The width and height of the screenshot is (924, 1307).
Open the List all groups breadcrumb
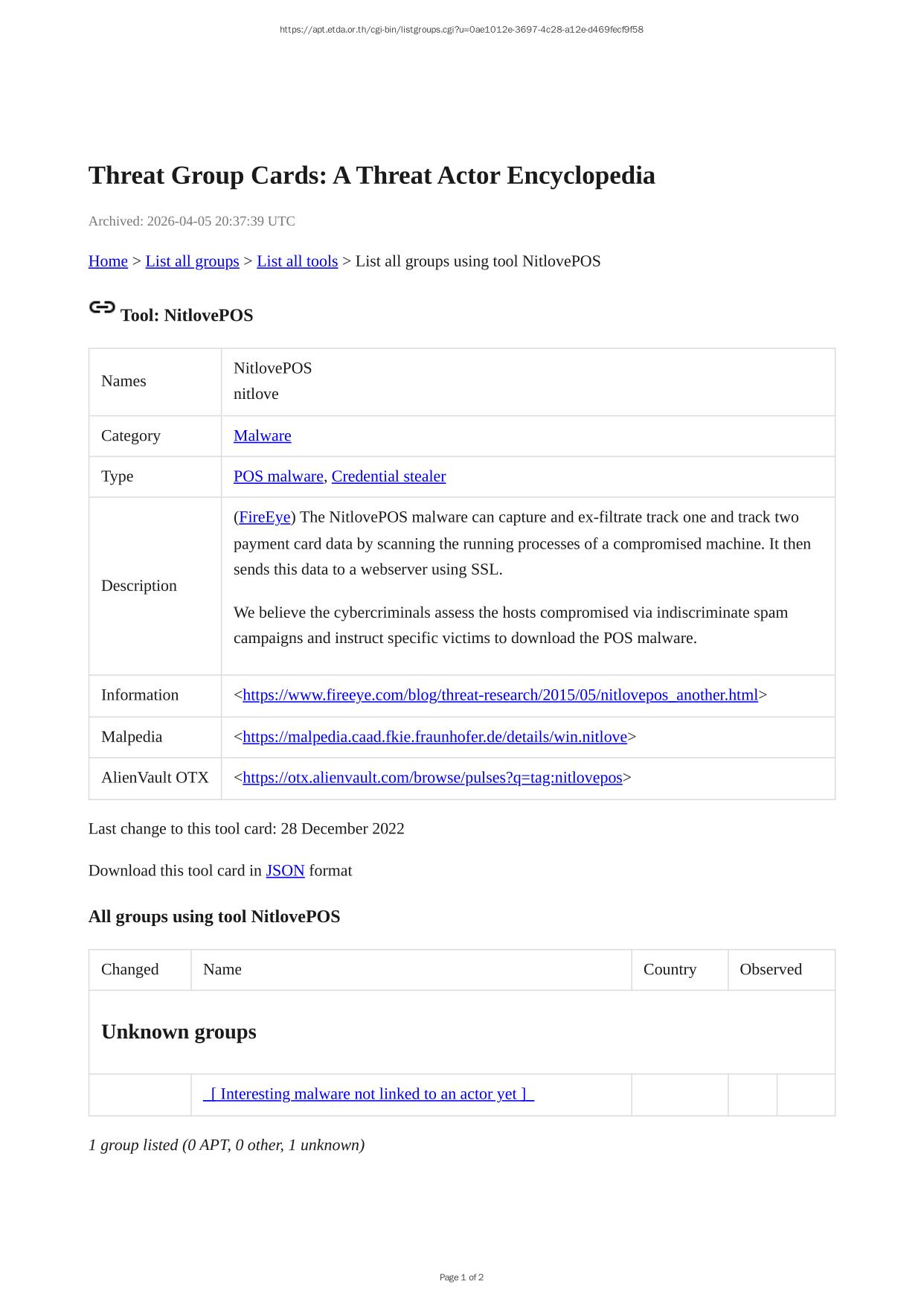click(192, 261)
